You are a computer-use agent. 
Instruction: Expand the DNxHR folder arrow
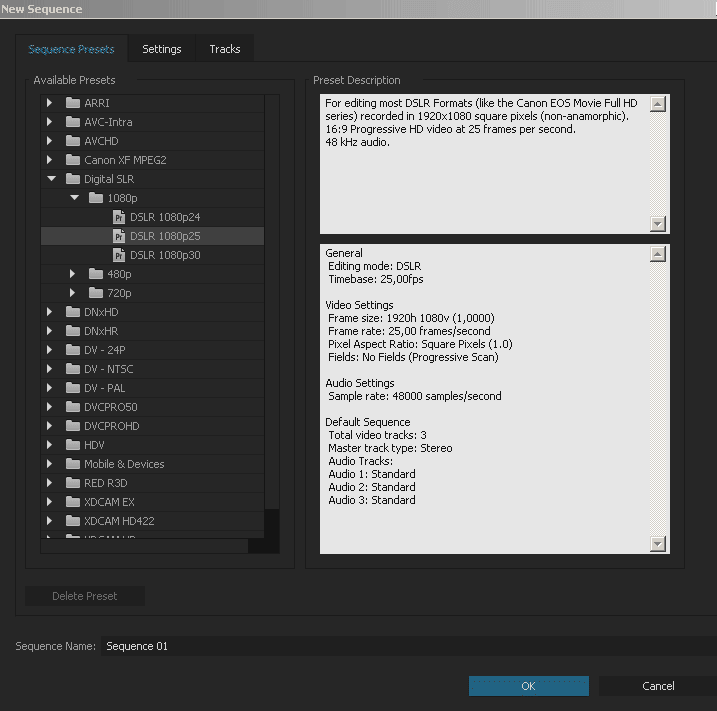pos(49,331)
